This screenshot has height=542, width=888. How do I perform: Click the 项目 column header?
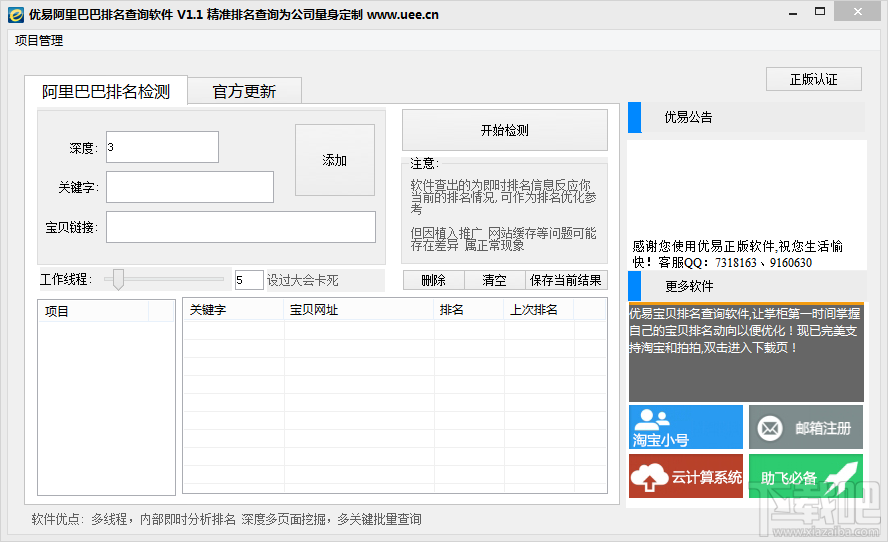coord(93,311)
